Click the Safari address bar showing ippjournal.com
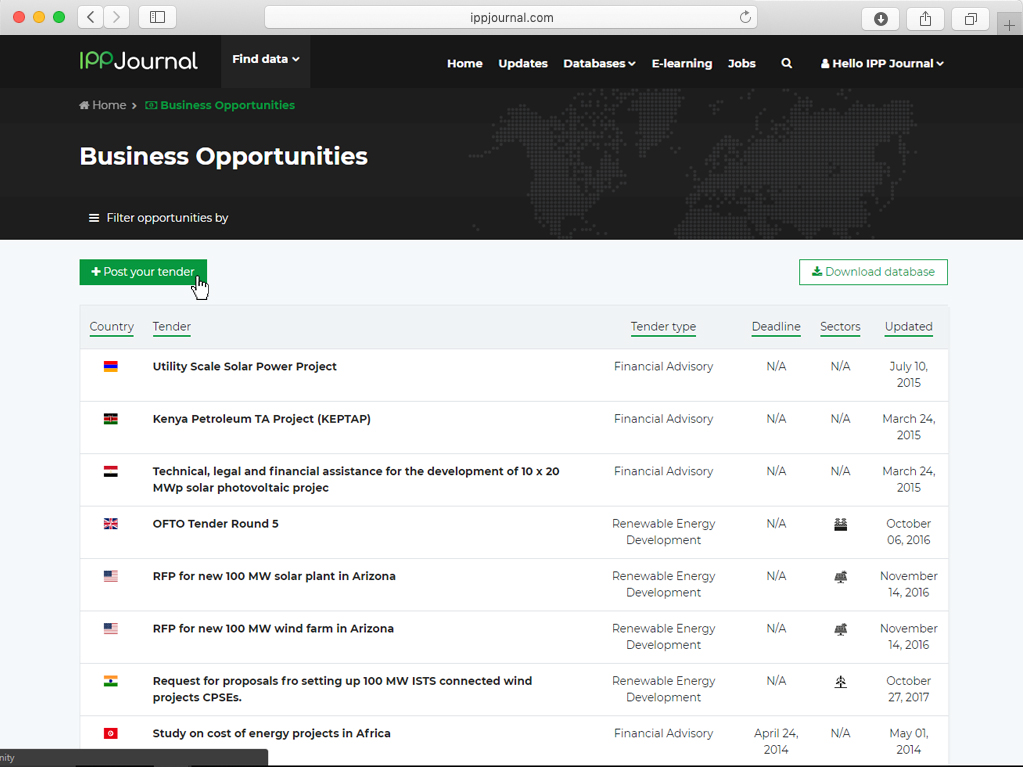Screen dimensions: 1023x767 point(511,17)
